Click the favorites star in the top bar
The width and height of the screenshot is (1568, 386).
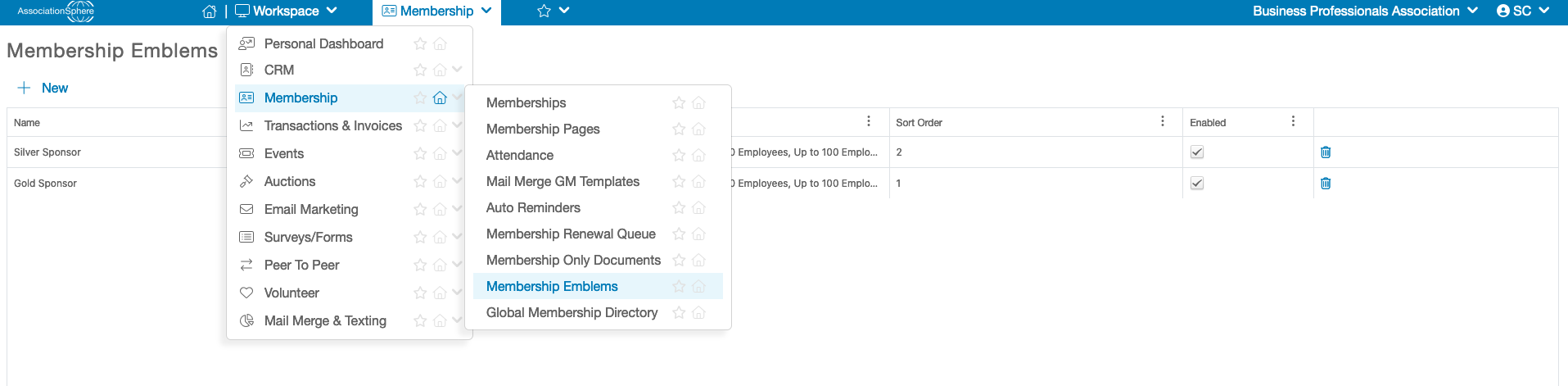pos(544,11)
